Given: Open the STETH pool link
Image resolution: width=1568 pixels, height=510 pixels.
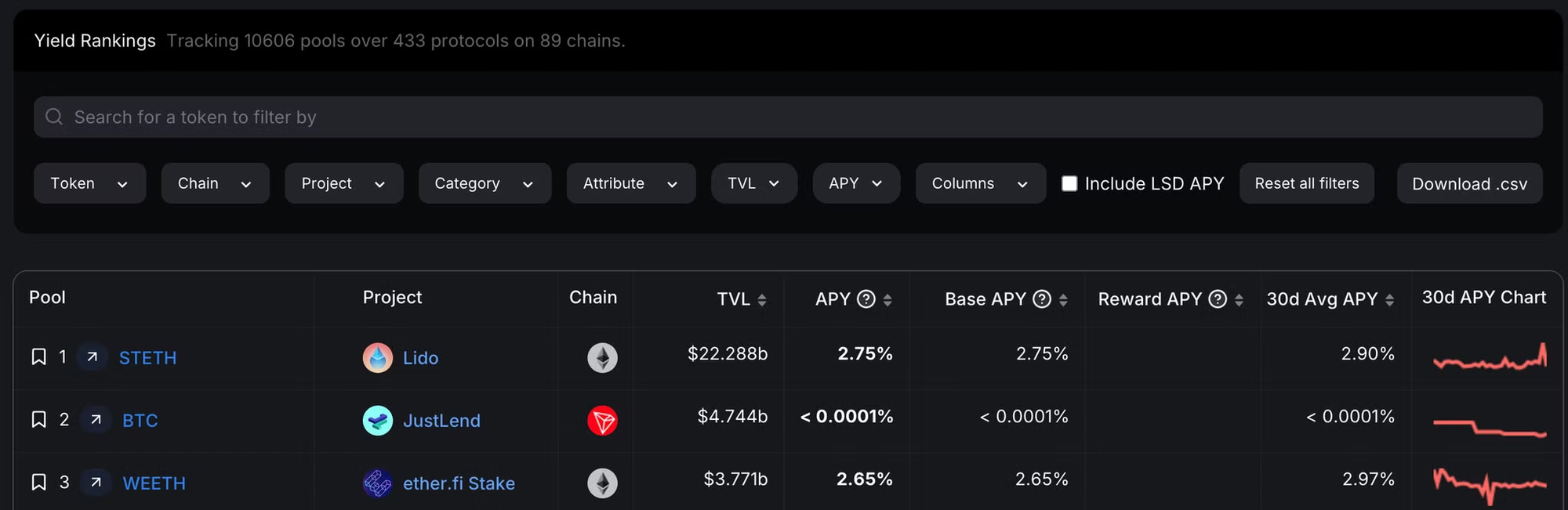Looking at the screenshot, I should pos(147,358).
